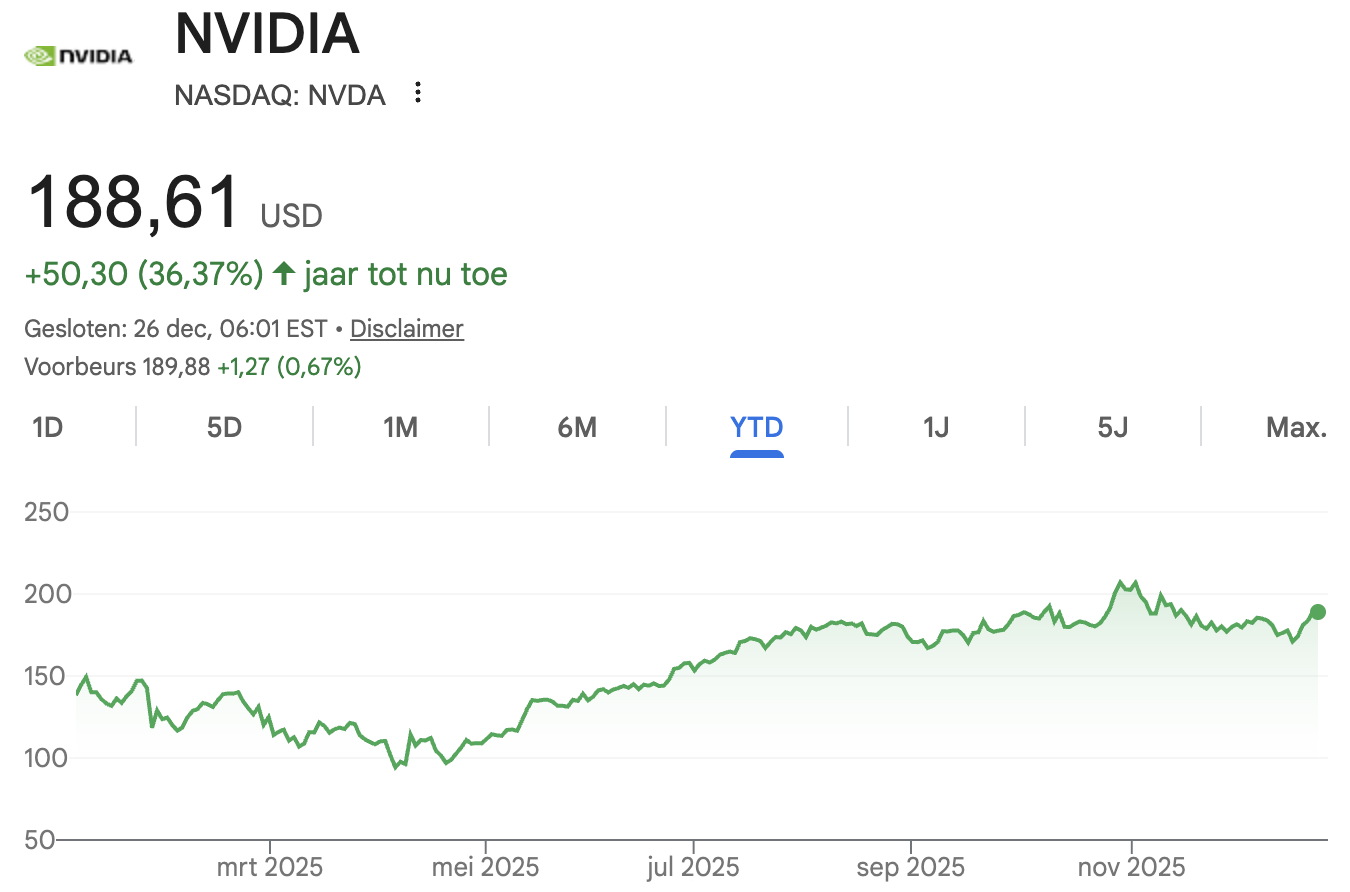
Task: Switch chart to 1J range
Action: (x=935, y=428)
